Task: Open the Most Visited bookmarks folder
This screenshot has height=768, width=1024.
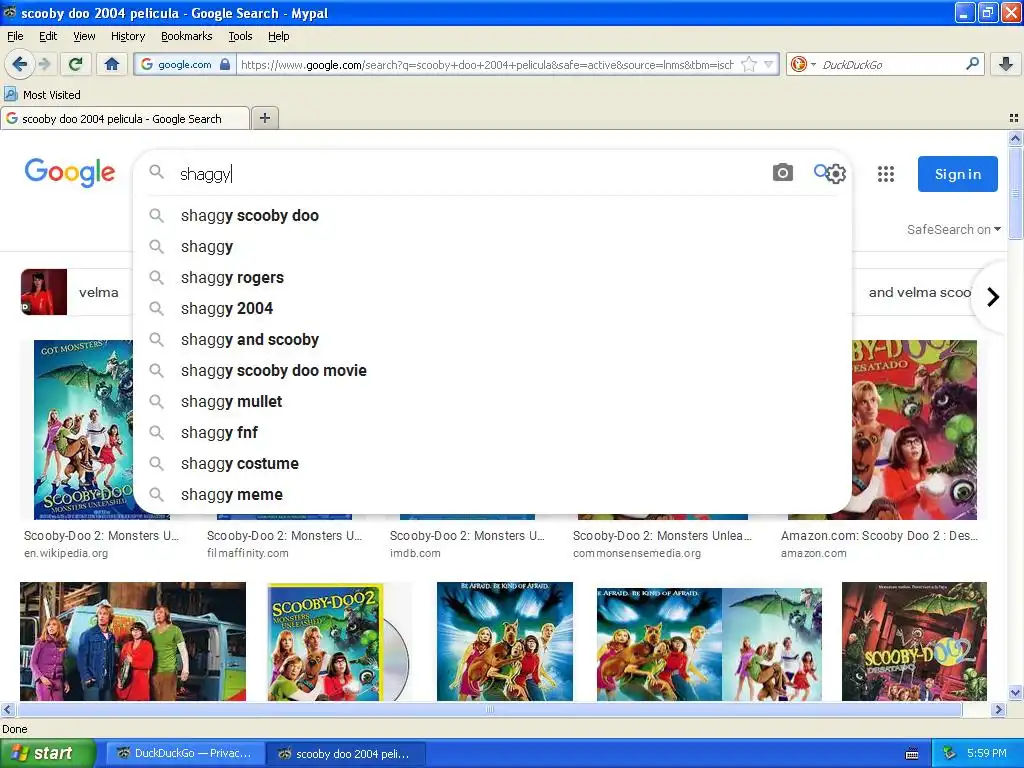Action: pos(42,95)
